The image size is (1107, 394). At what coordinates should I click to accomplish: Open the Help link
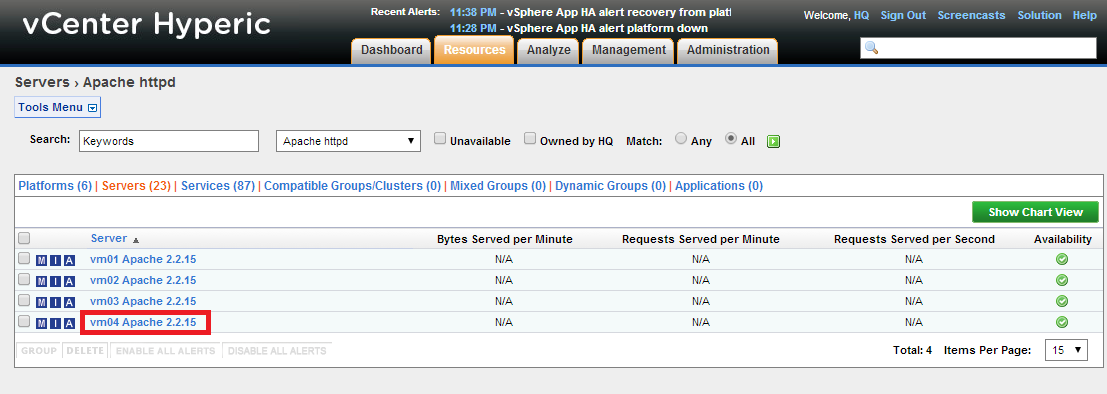[x=1084, y=16]
